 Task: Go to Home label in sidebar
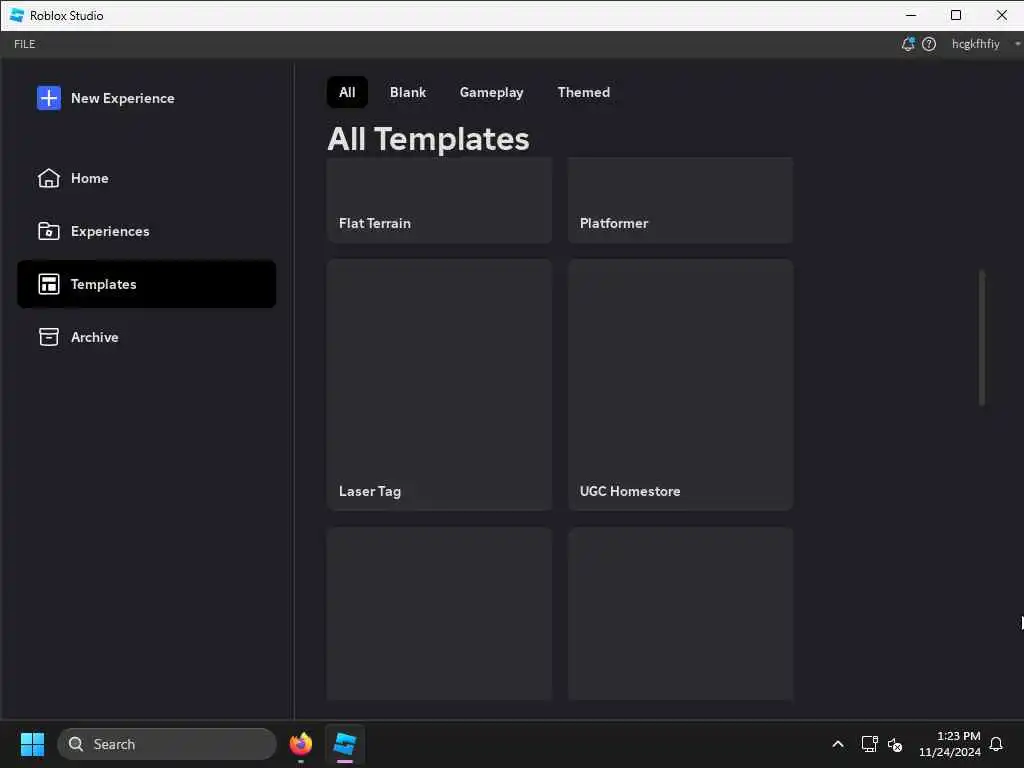pyautogui.click(x=89, y=178)
